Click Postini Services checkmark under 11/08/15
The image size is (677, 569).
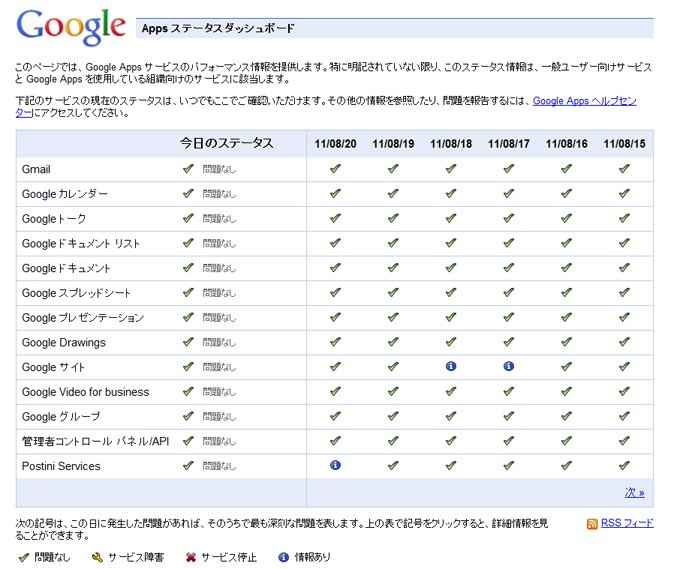[x=624, y=465]
